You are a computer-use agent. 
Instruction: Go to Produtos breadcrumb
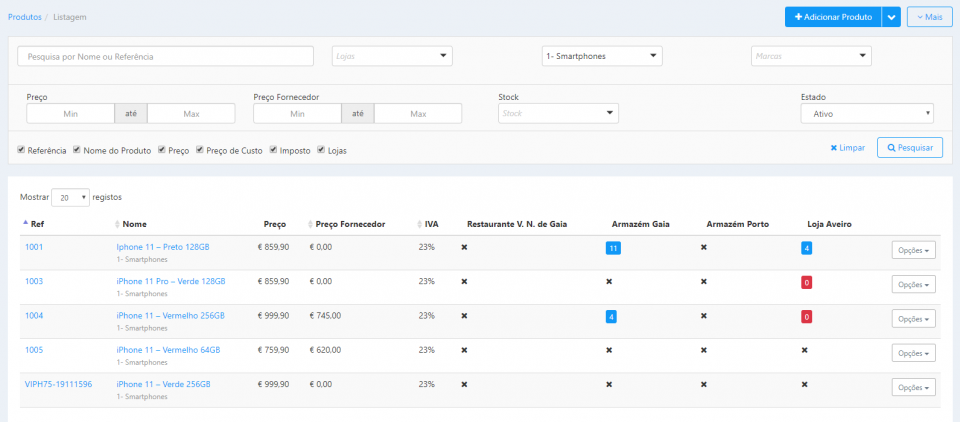[x=24, y=17]
